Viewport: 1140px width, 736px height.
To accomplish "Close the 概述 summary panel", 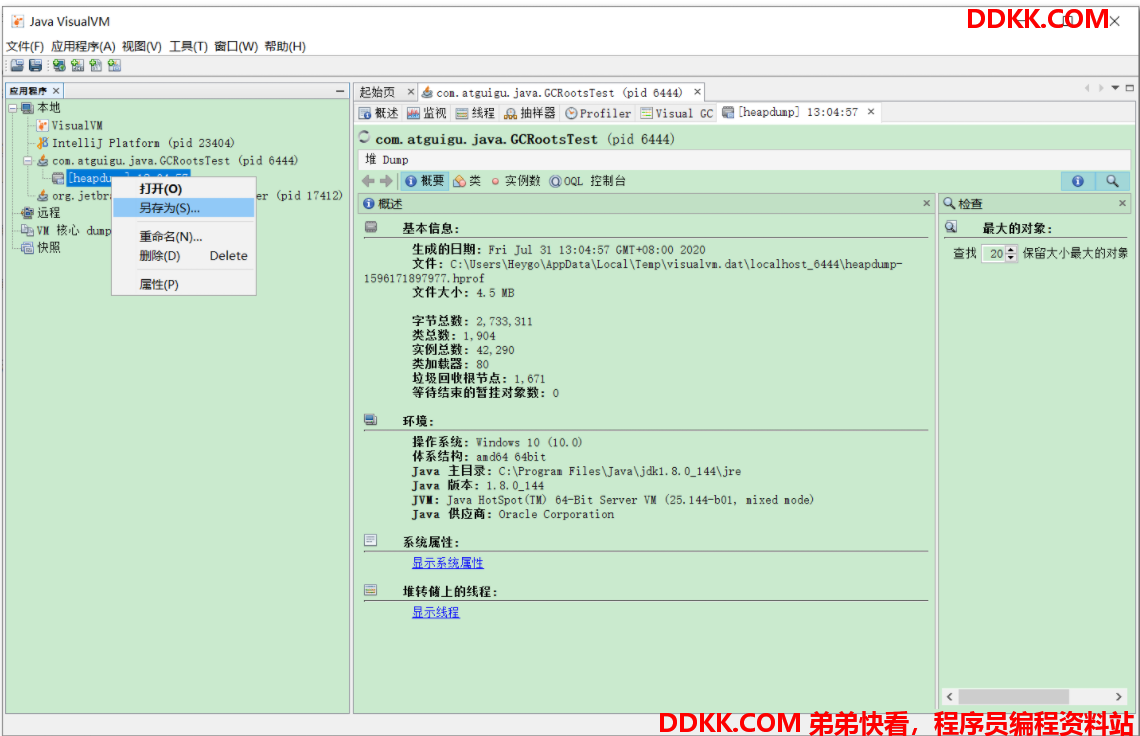I will (926, 204).
